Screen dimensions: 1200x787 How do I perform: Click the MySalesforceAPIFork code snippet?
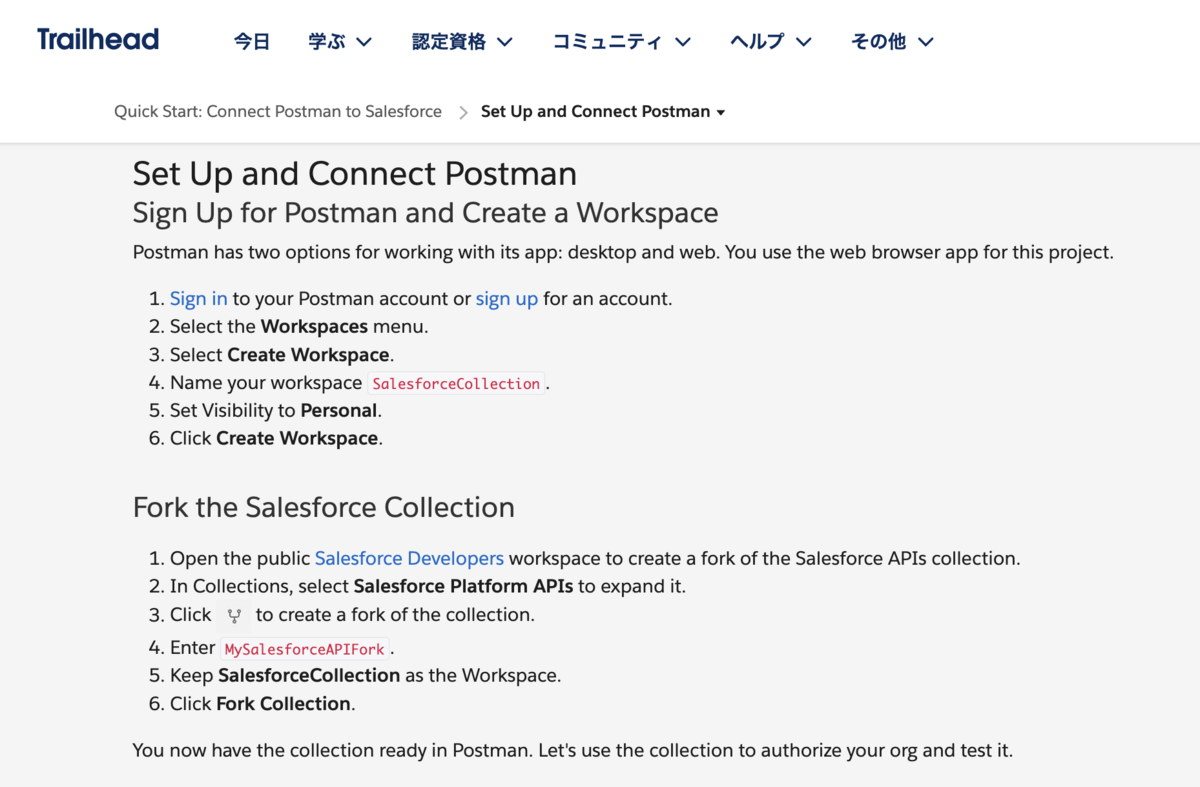[x=304, y=649]
